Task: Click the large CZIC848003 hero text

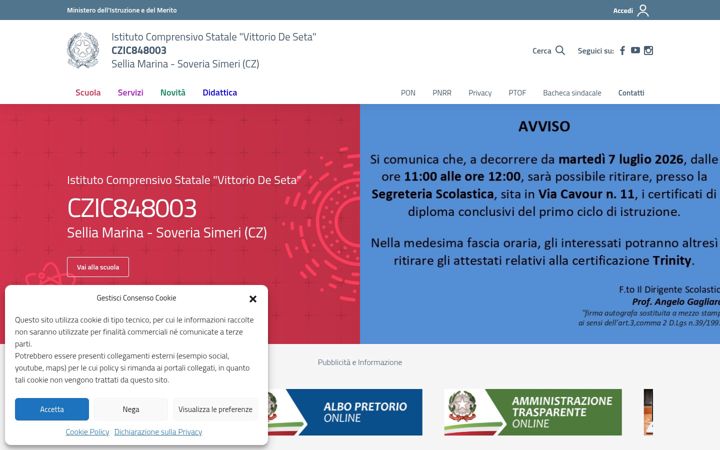Action: click(132, 208)
